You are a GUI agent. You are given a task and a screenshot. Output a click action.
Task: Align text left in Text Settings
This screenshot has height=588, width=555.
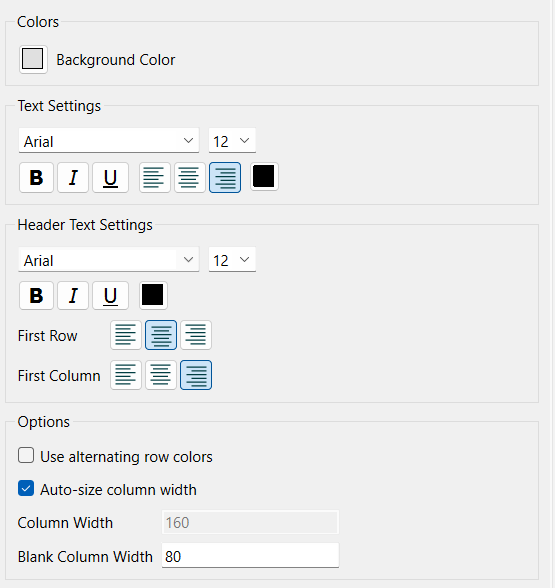click(154, 177)
